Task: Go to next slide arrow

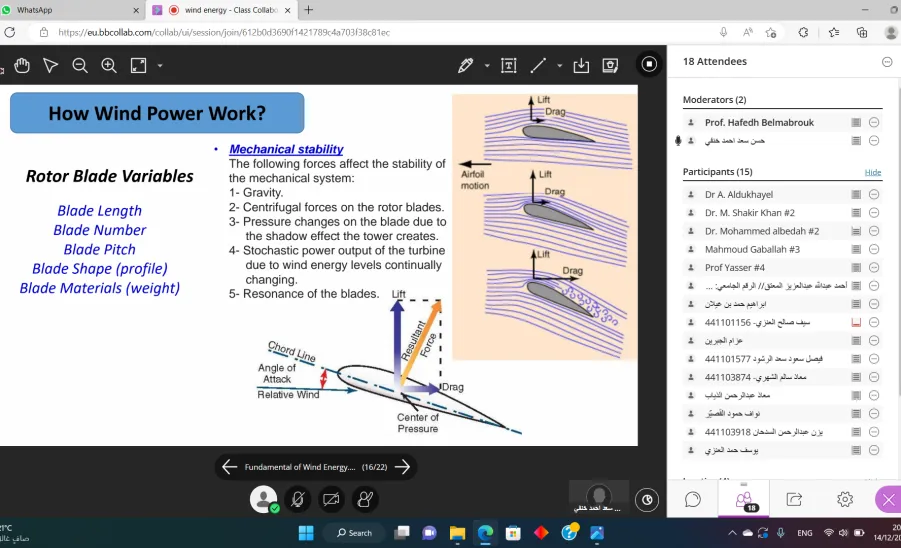Action: pos(403,467)
